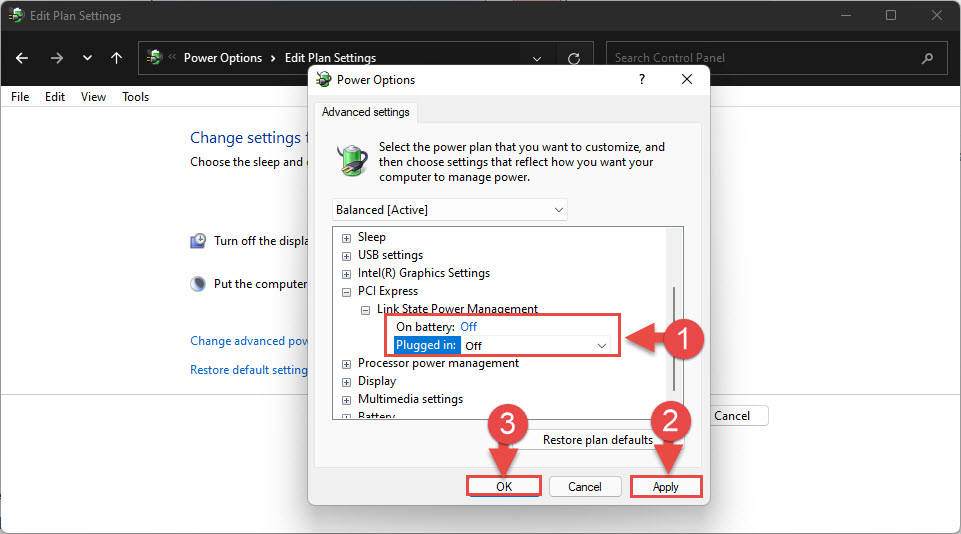Open the File menu
961x534 pixels.
pos(20,97)
